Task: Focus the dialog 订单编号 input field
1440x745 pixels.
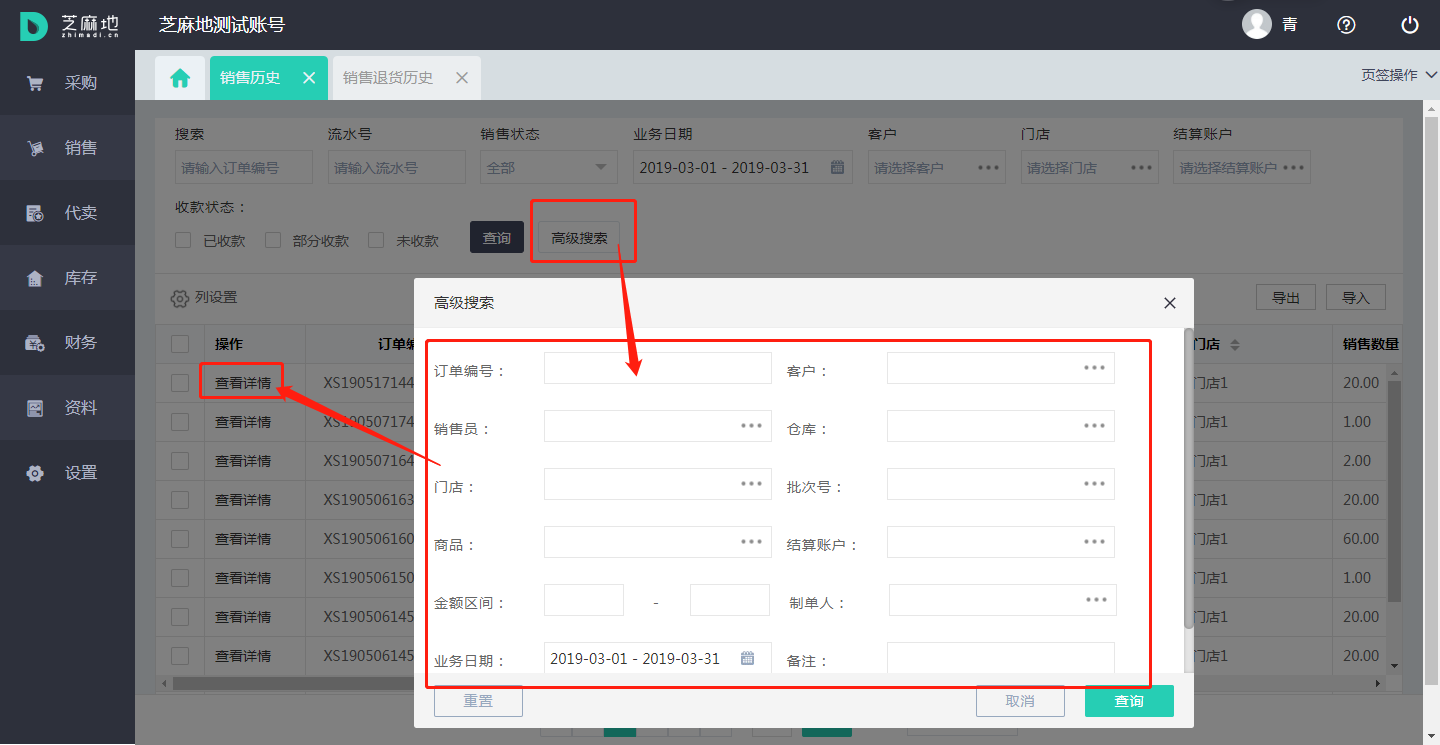Action: tap(658, 368)
